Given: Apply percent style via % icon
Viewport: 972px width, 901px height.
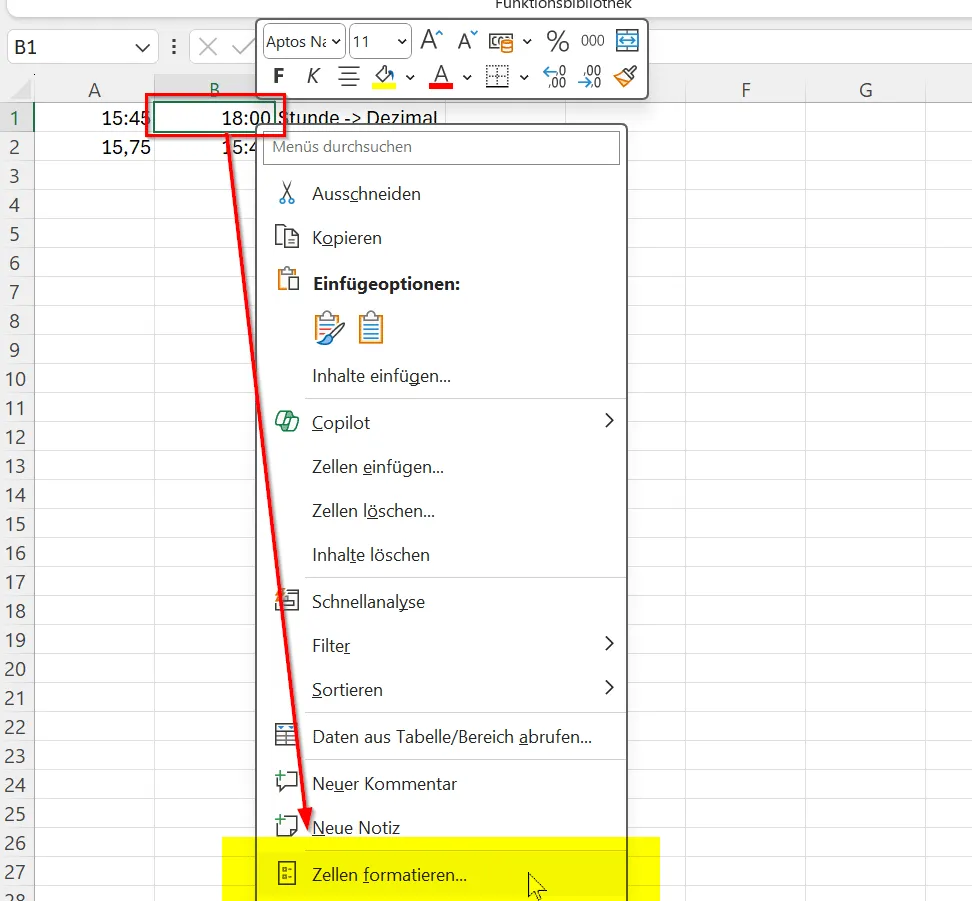Looking at the screenshot, I should pos(556,42).
